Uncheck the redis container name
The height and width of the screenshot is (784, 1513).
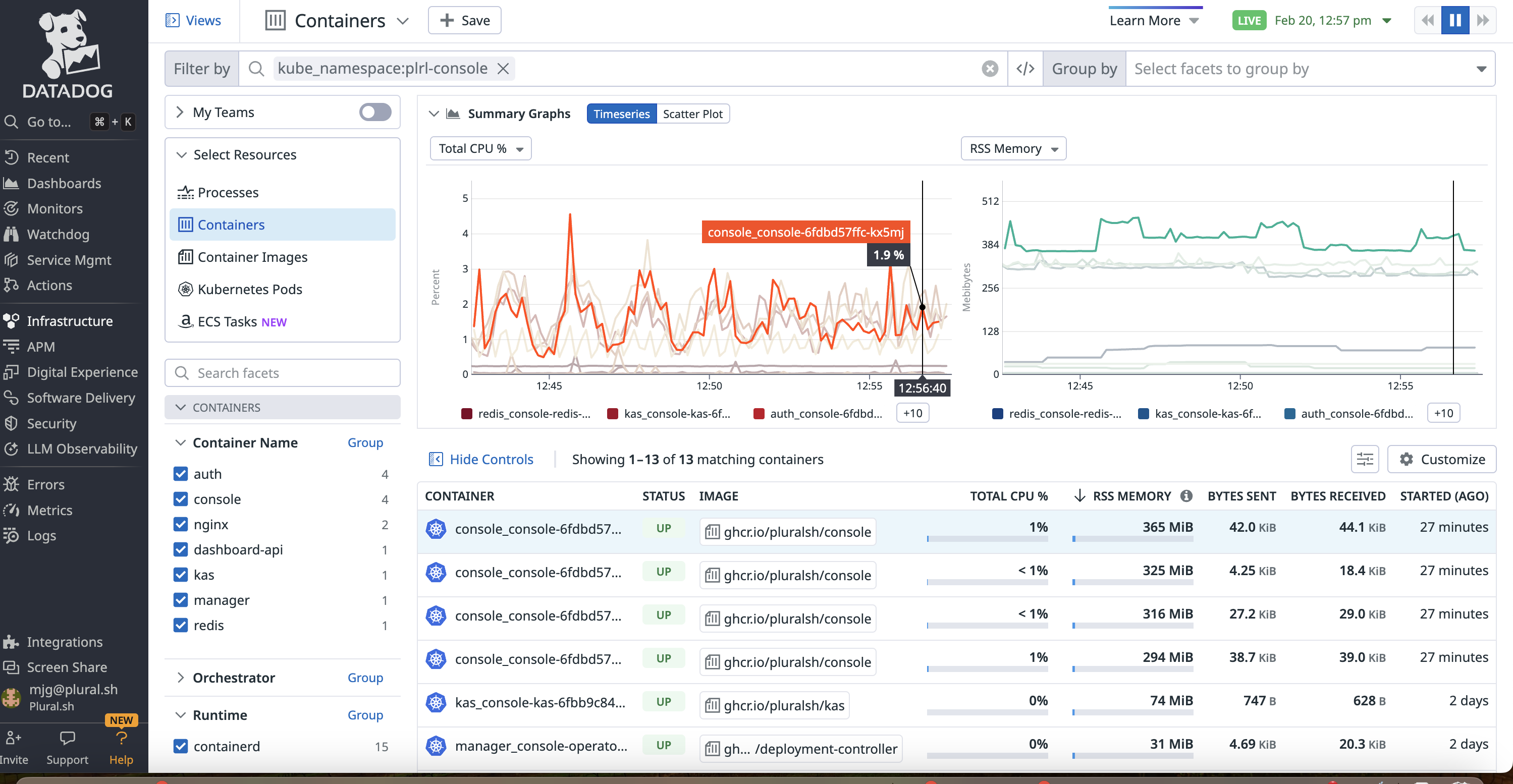pos(181,626)
